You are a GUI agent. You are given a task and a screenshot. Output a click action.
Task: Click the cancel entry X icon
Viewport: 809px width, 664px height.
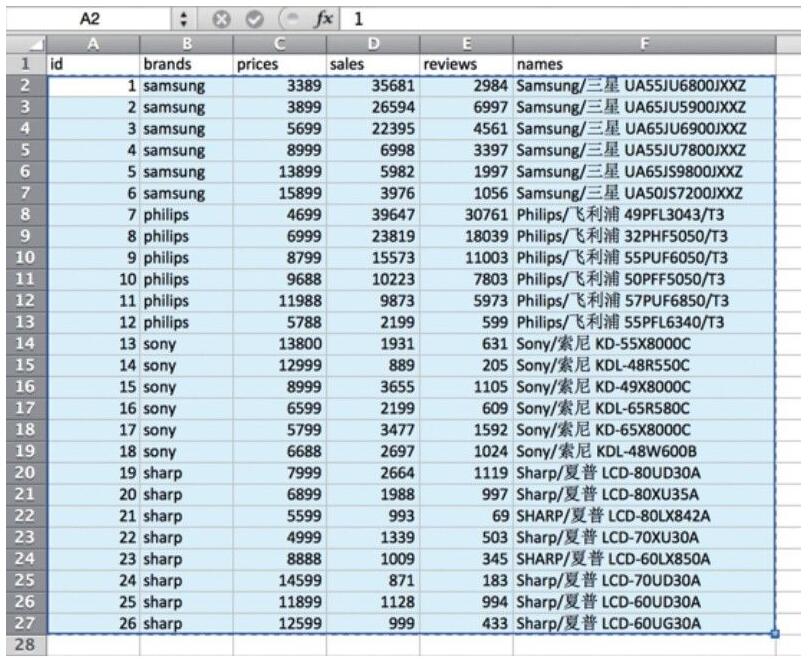pyautogui.click(x=221, y=20)
